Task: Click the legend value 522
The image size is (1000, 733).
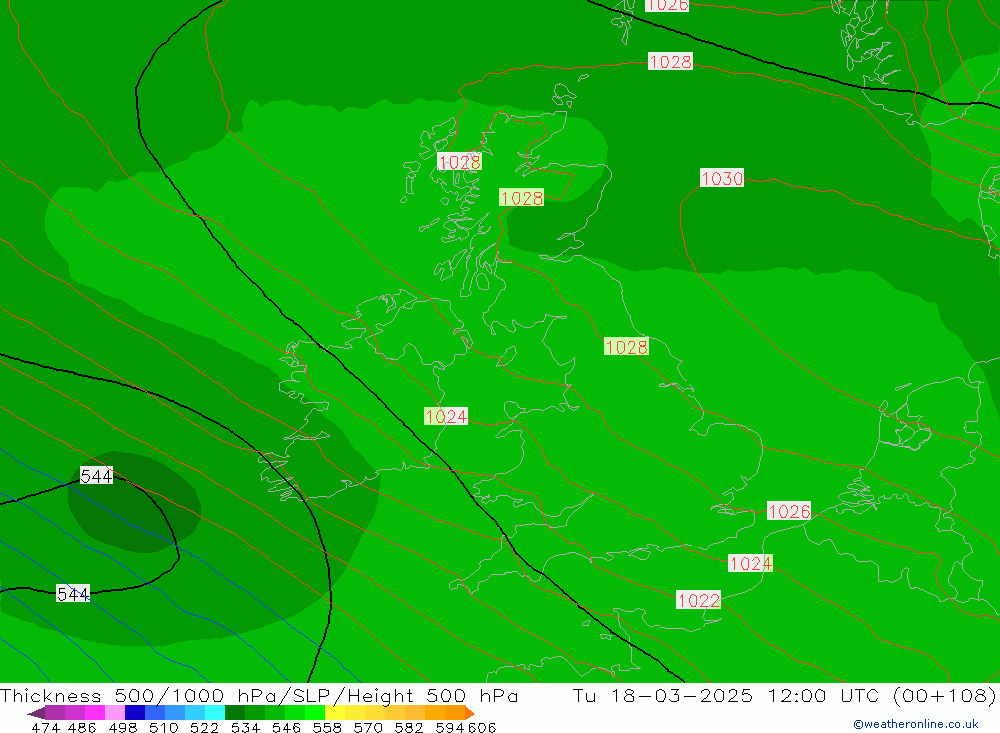Action: tap(204, 727)
